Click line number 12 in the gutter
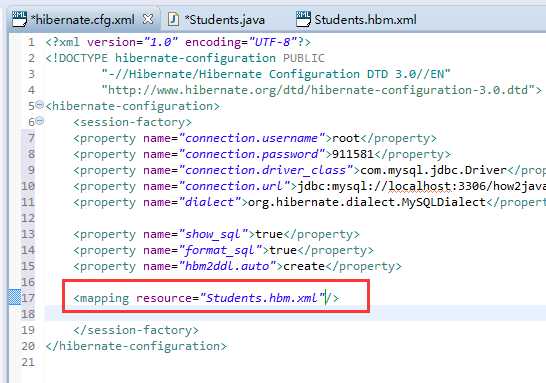Screen dimensions: 546x383 click(28, 218)
